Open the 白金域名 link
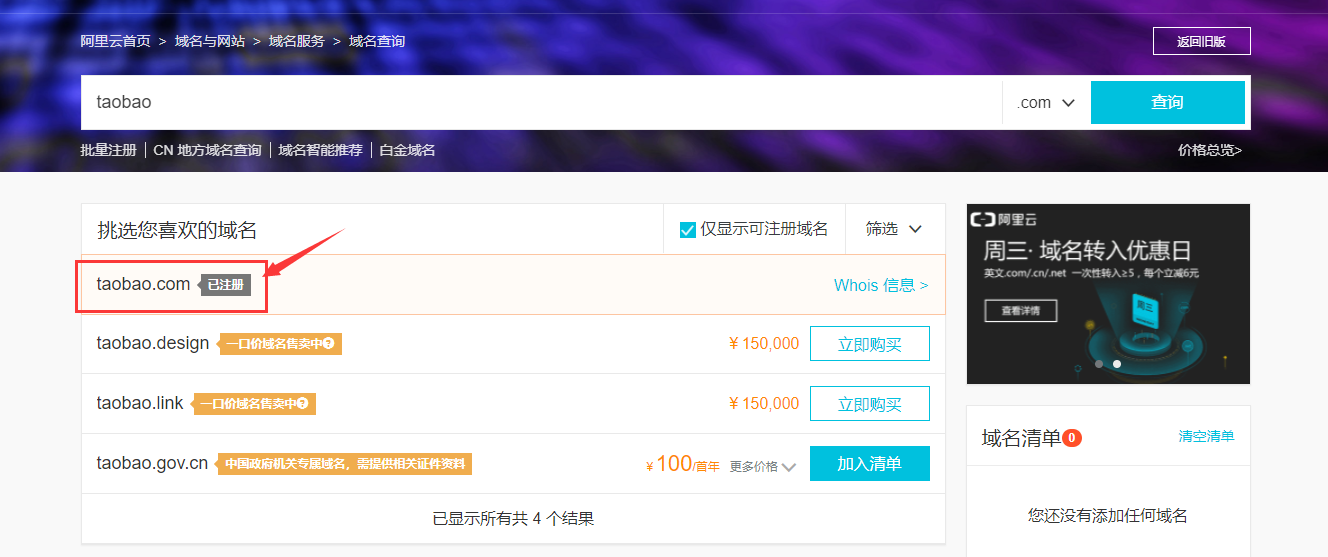1328x557 pixels. coord(407,150)
